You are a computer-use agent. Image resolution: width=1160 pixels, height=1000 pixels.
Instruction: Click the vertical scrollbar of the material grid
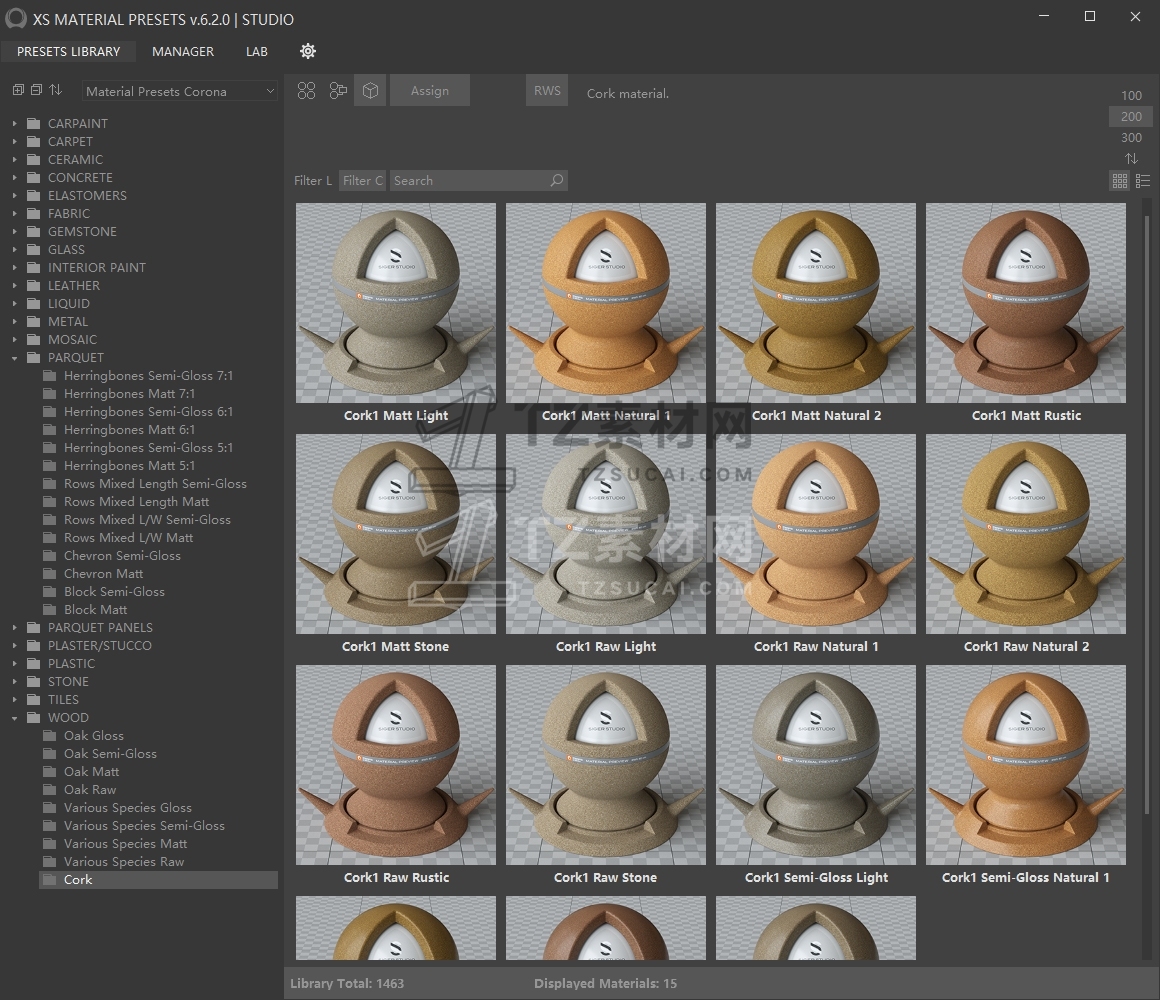click(x=1146, y=500)
